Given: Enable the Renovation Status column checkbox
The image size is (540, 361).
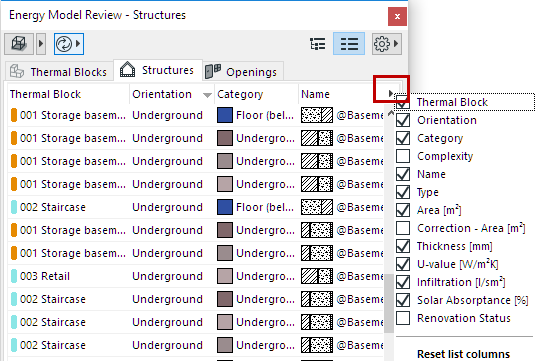Looking at the screenshot, I should pos(403,318).
